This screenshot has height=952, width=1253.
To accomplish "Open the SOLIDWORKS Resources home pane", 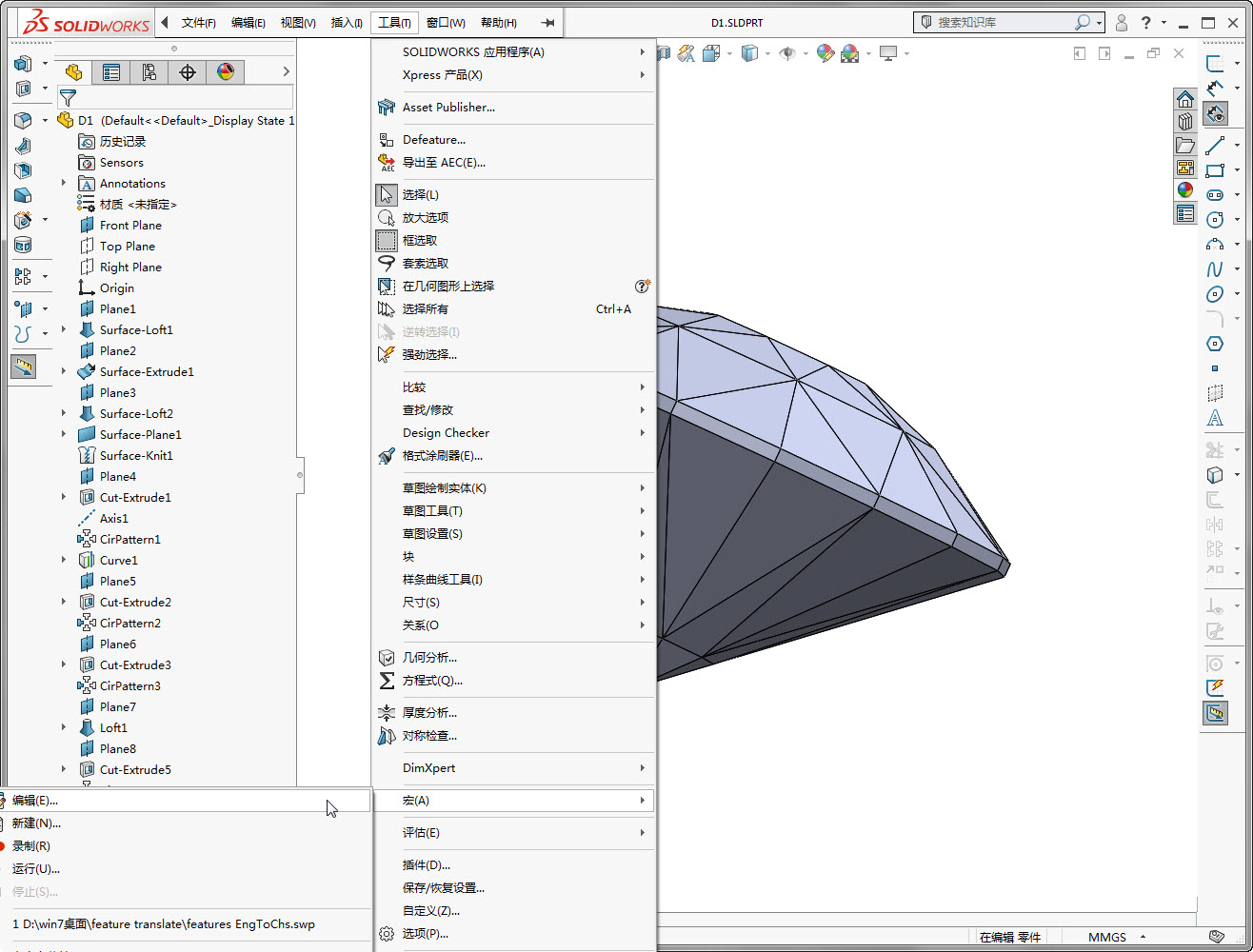I will [x=1185, y=99].
